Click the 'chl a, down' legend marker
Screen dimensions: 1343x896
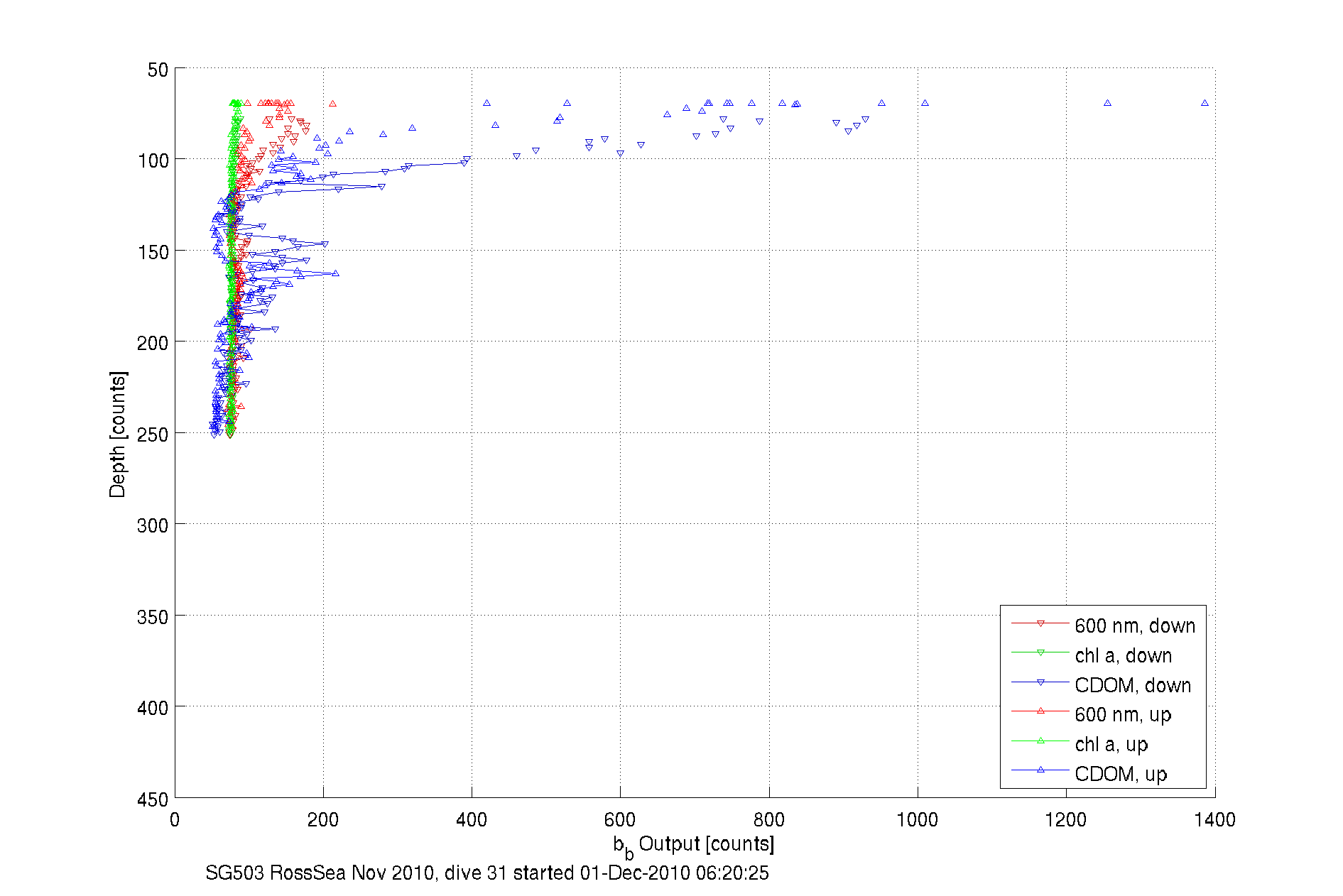pos(1040,653)
